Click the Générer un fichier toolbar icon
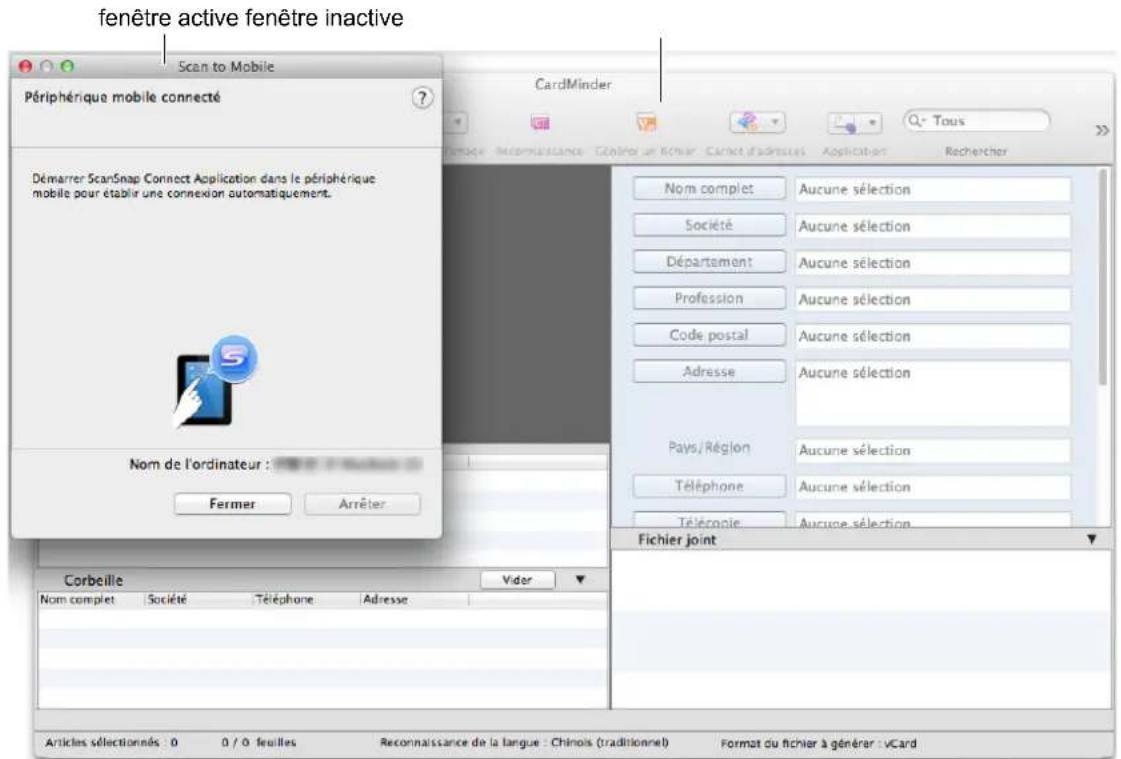Image resolution: width=1121 pixels, height=759 pixels. click(646, 123)
